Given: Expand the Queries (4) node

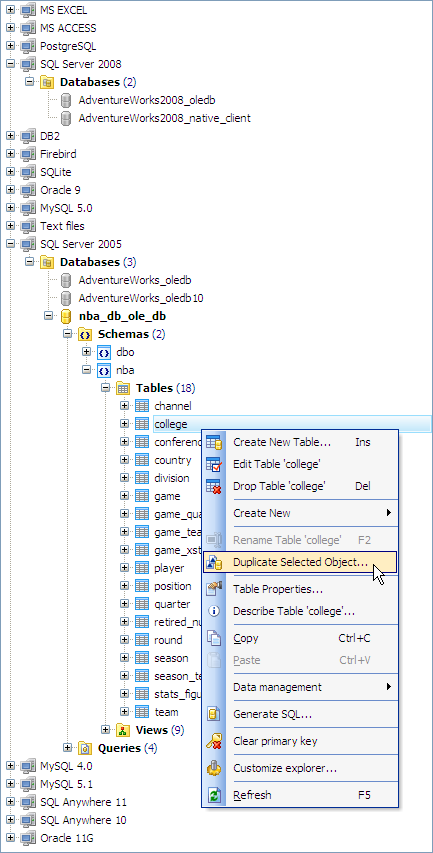Looking at the screenshot, I should [67, 748].
